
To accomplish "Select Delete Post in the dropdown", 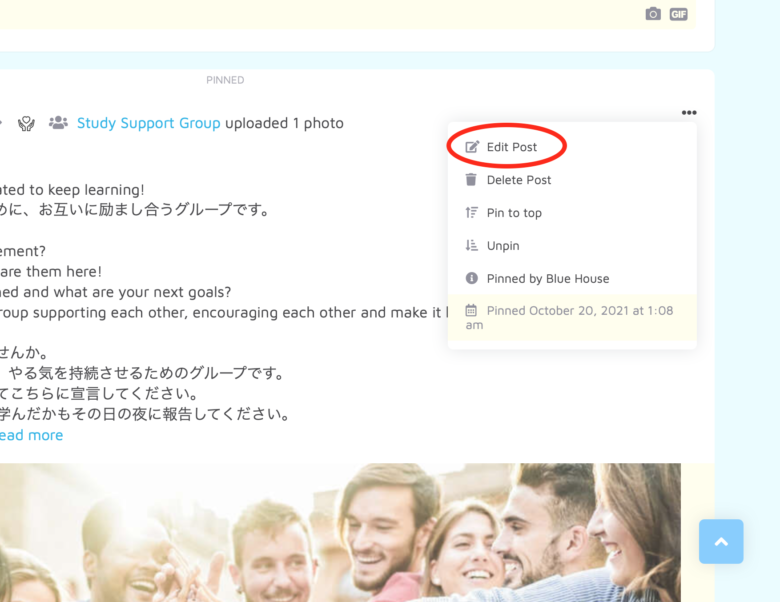I will [519, 180].
